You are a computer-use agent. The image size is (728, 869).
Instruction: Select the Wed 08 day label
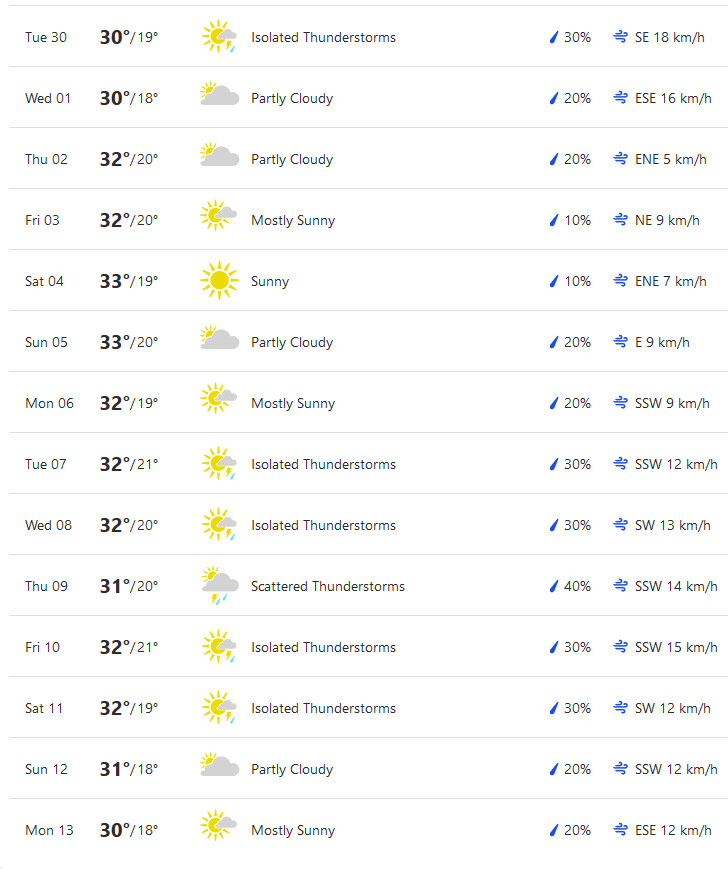(48, 525)
